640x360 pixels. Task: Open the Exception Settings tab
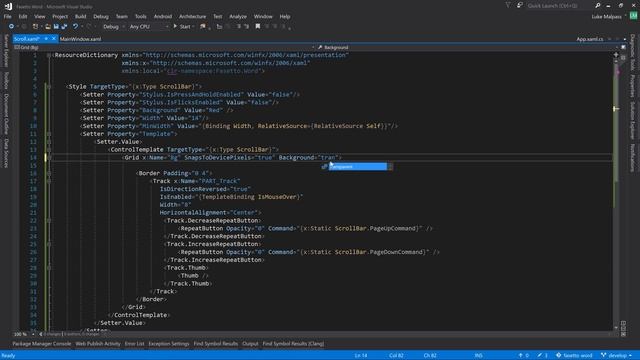click(x=169, y=344)
